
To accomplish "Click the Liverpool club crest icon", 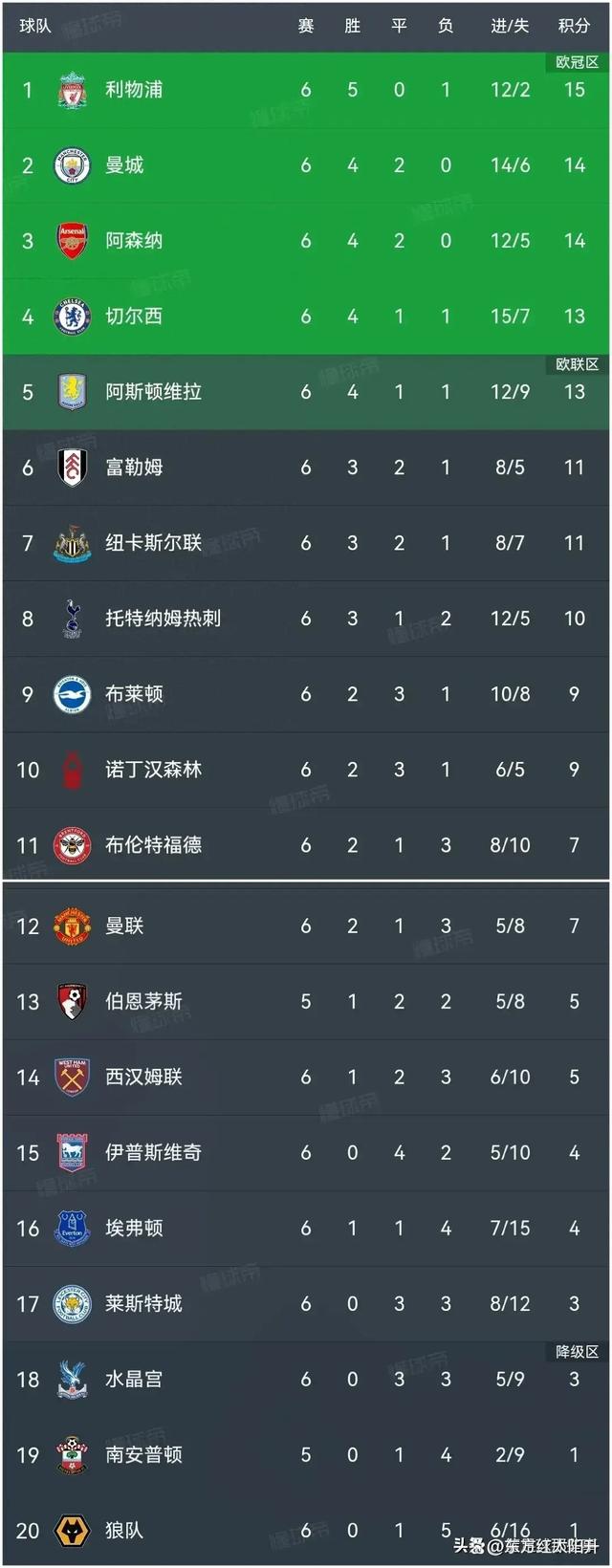I will click(x=72, y=90).
